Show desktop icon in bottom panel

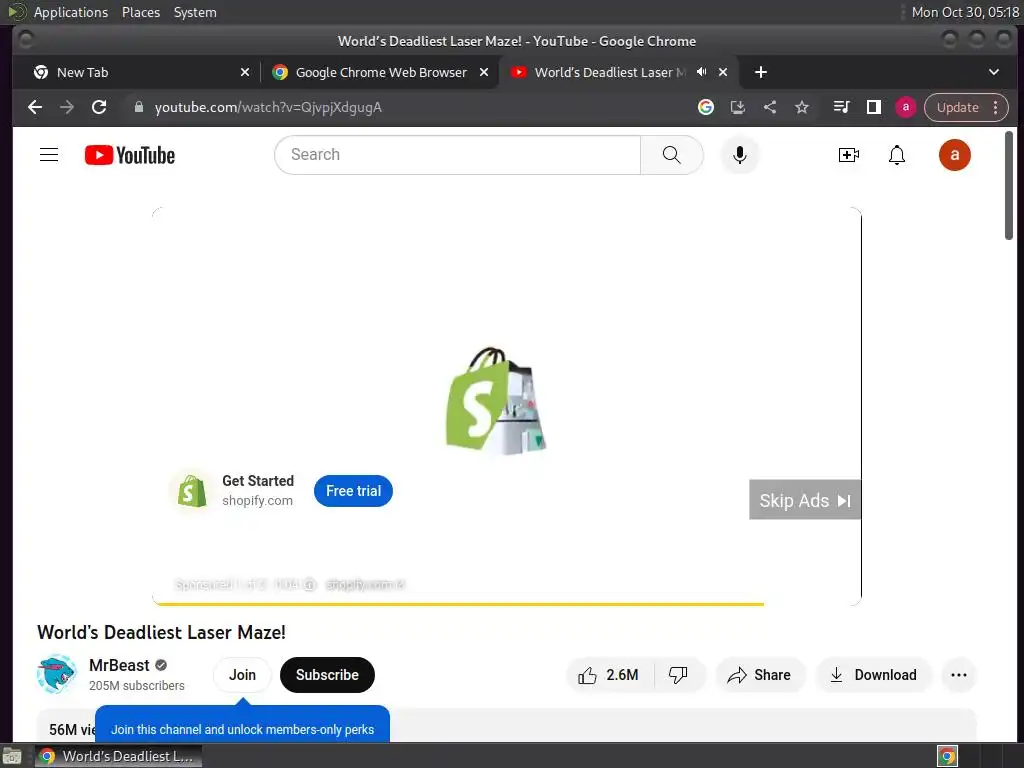(12, 757)
